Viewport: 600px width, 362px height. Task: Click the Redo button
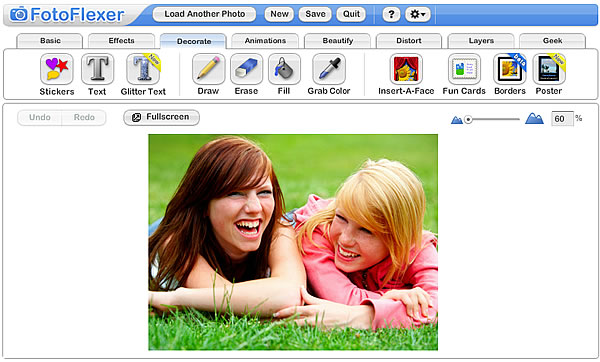[84, 117]
